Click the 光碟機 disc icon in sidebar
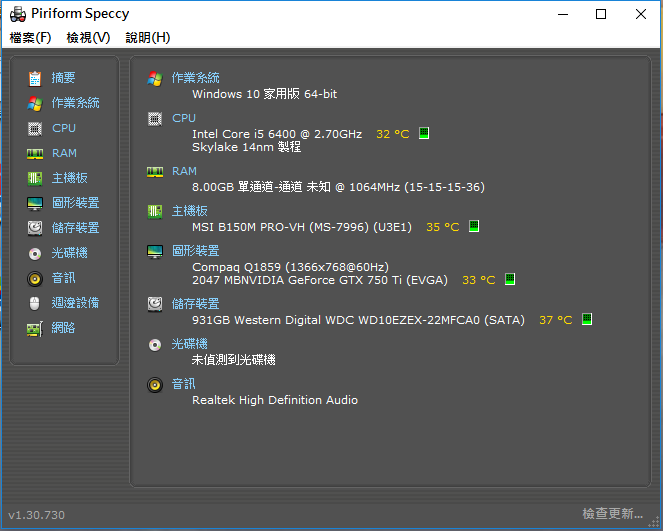663x531 pixels. coord(35,254)
